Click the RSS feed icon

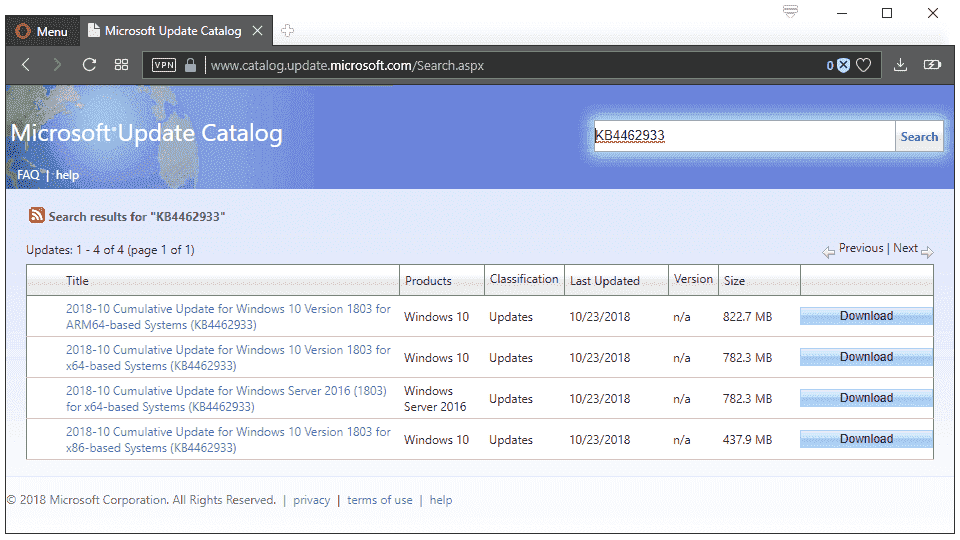[x=37, y=215]
